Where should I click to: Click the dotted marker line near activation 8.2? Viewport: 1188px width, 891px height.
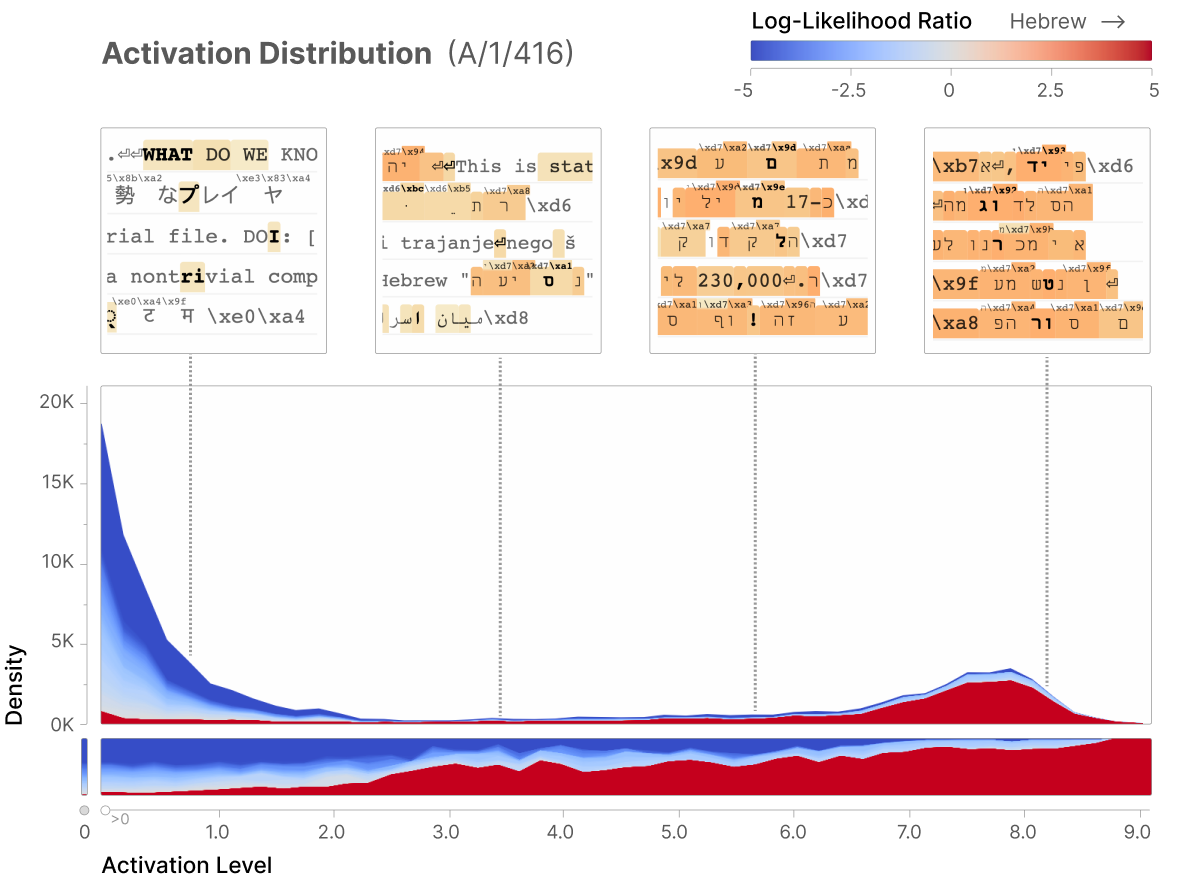(1047, 521)
